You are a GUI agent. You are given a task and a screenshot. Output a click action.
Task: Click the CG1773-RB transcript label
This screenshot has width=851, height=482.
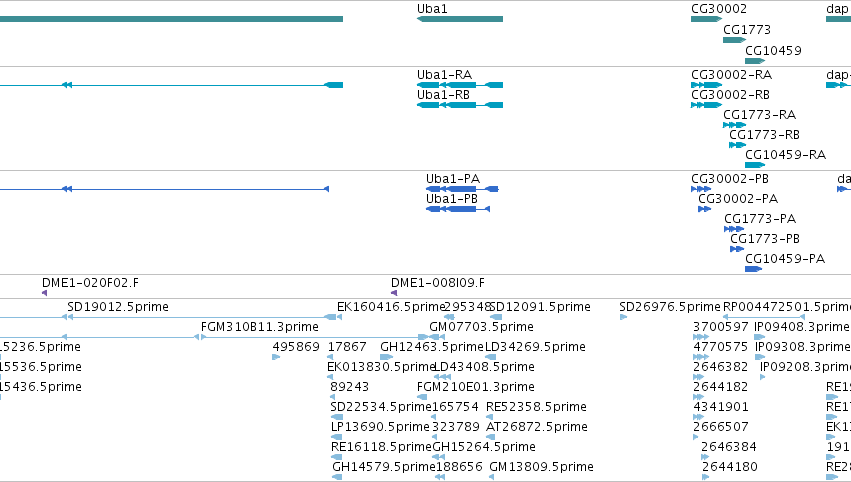pyautogui.click(x=764, y=135)
